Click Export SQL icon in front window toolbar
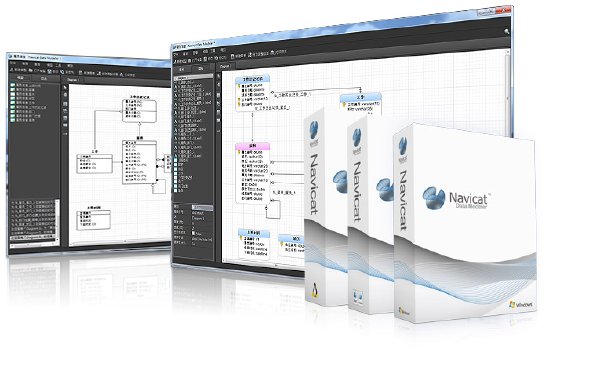 point(272,52)
